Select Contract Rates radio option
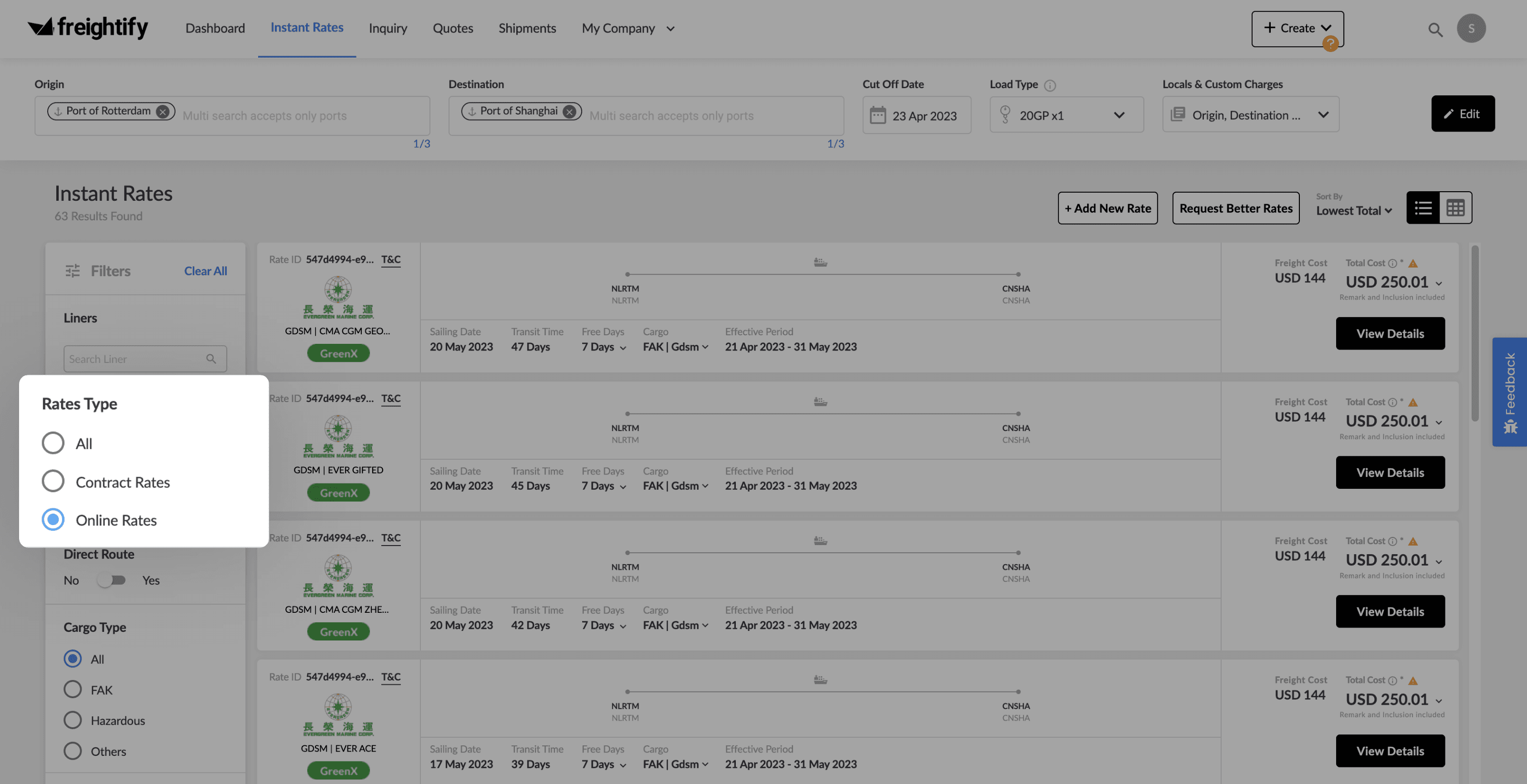 [53, 481]
